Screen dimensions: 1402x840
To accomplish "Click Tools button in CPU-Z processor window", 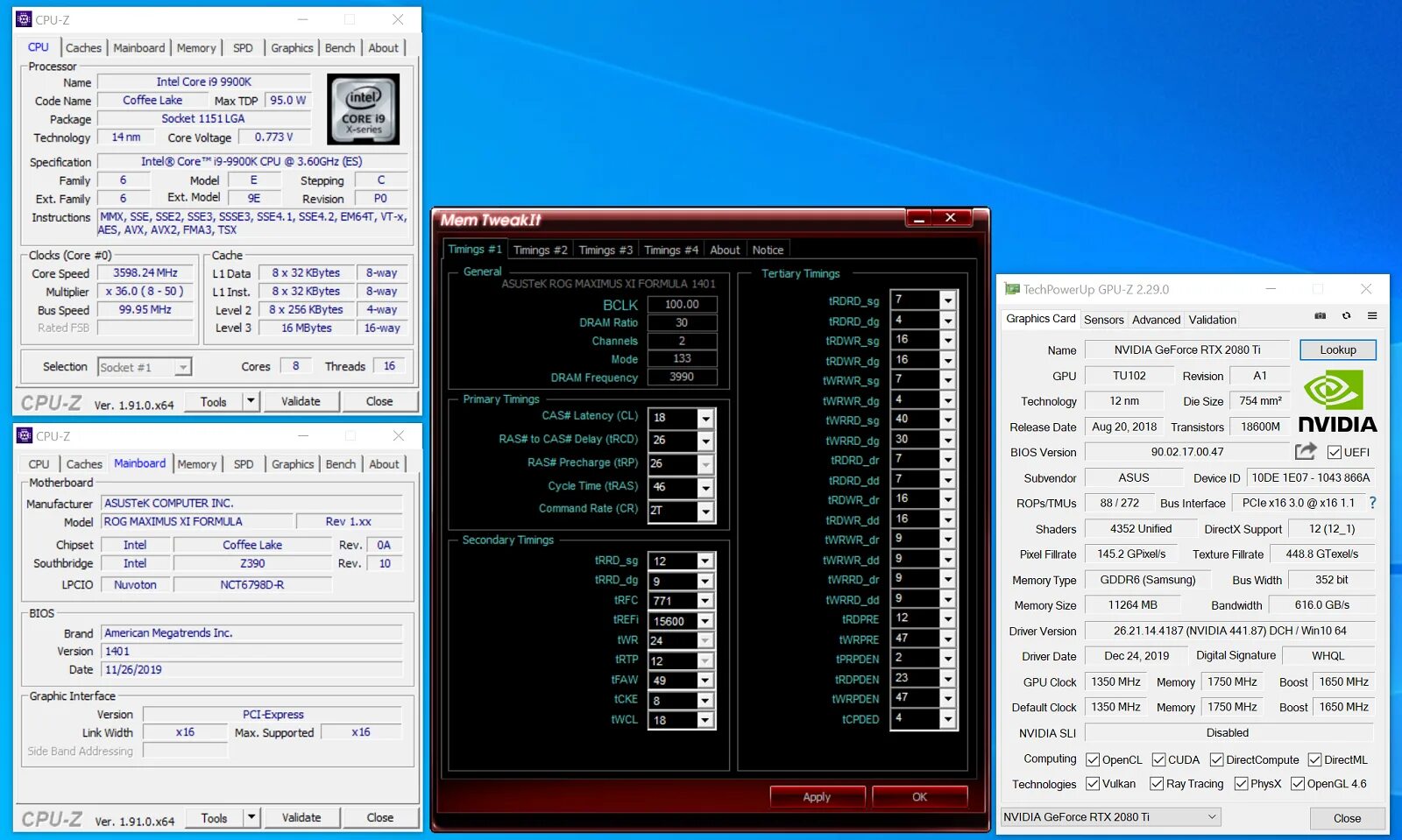I will 213,401.
